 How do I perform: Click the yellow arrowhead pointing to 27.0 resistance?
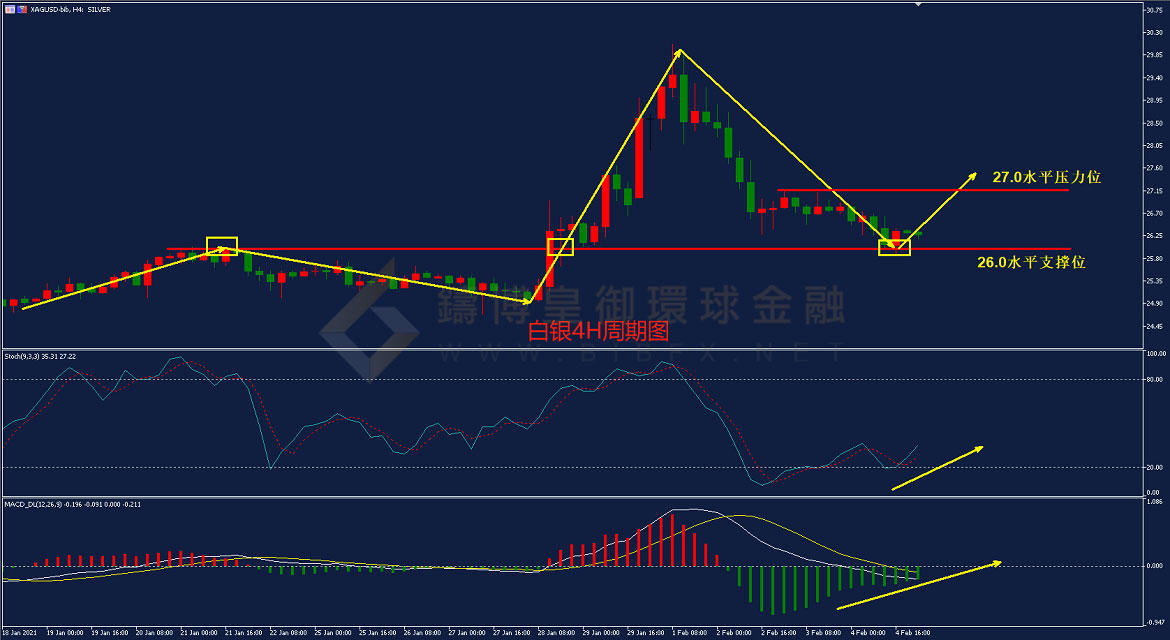coord(972,177)
